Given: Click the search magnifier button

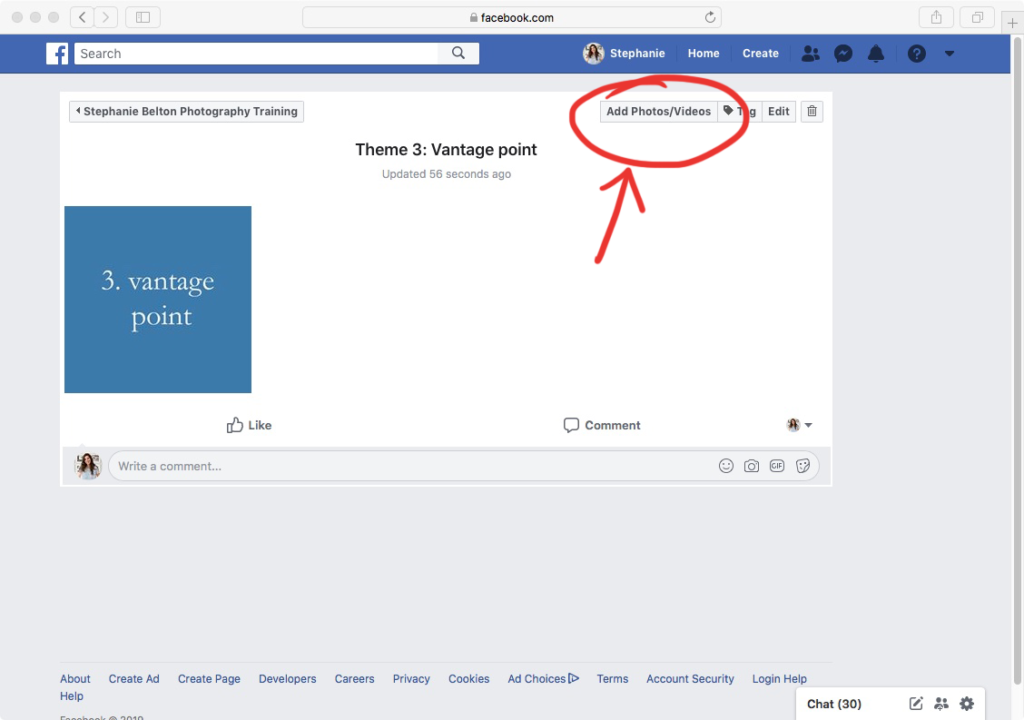Looking at the screenshot, I should coord(458,54).
